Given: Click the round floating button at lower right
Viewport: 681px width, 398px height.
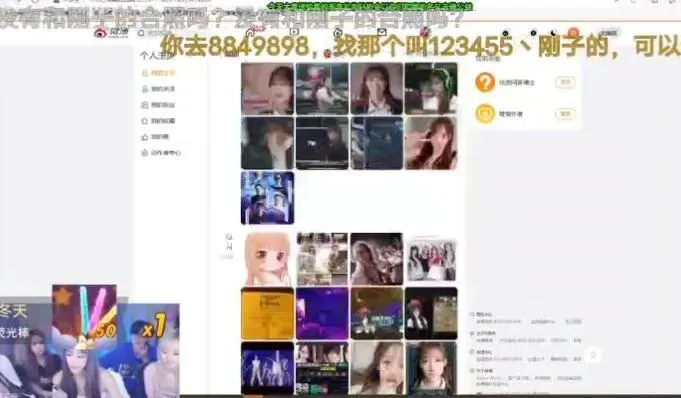Looking at the screenshot, I should pos(593,356).
